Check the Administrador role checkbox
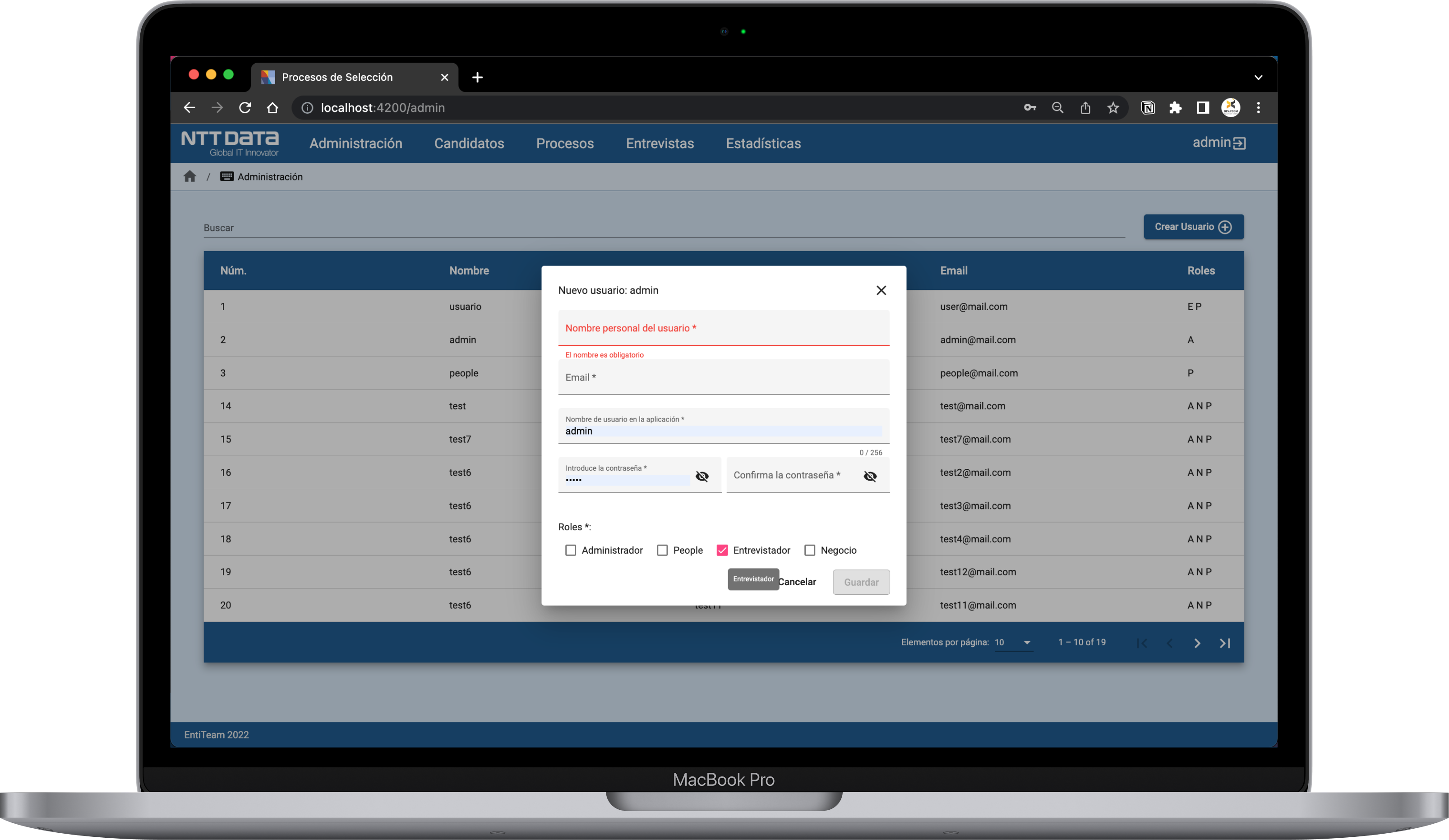This screenshot has height=840, width=1449. click(570, 551)
